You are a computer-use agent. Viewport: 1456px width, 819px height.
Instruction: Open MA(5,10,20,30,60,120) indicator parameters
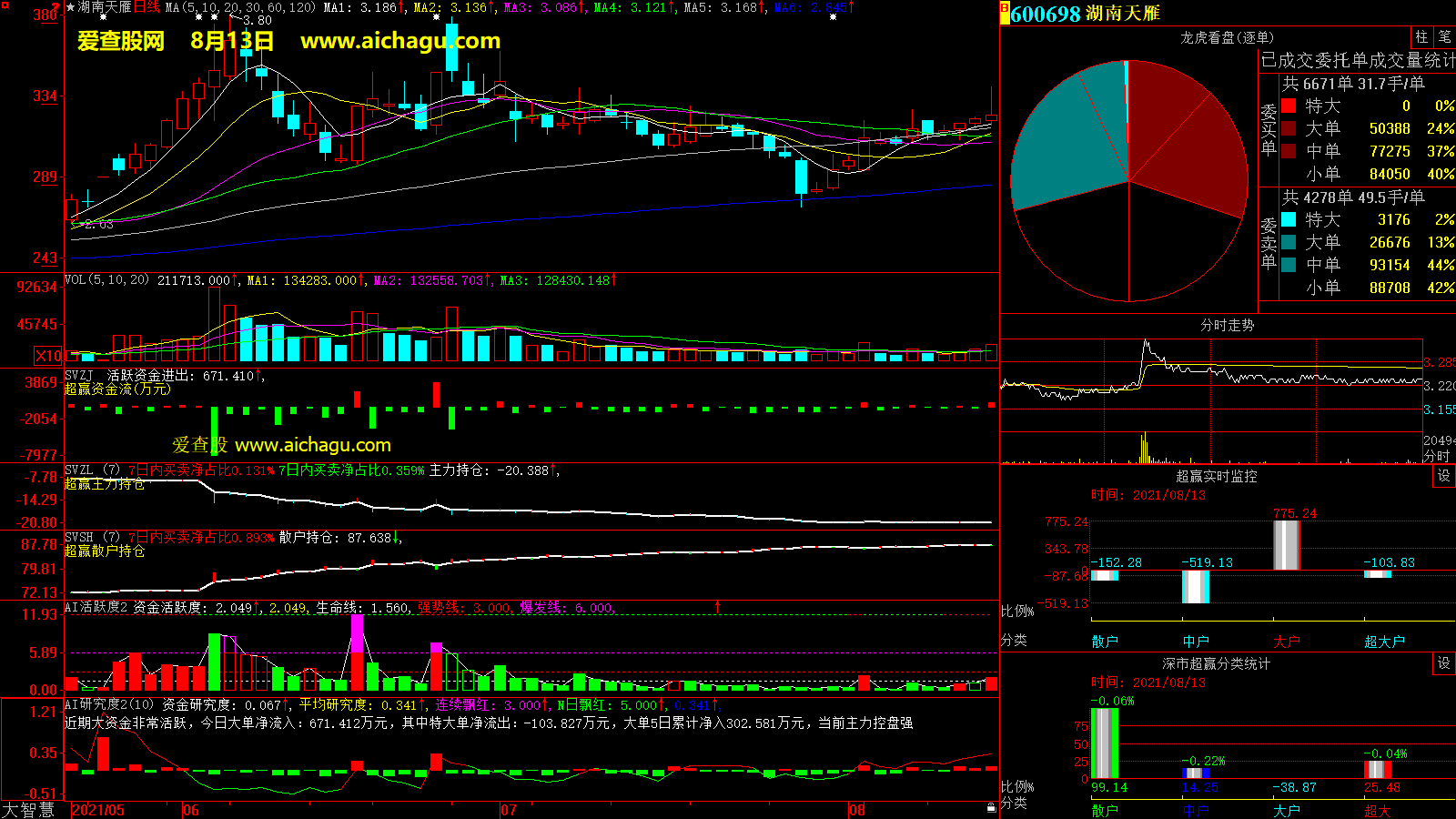(240, 7)
